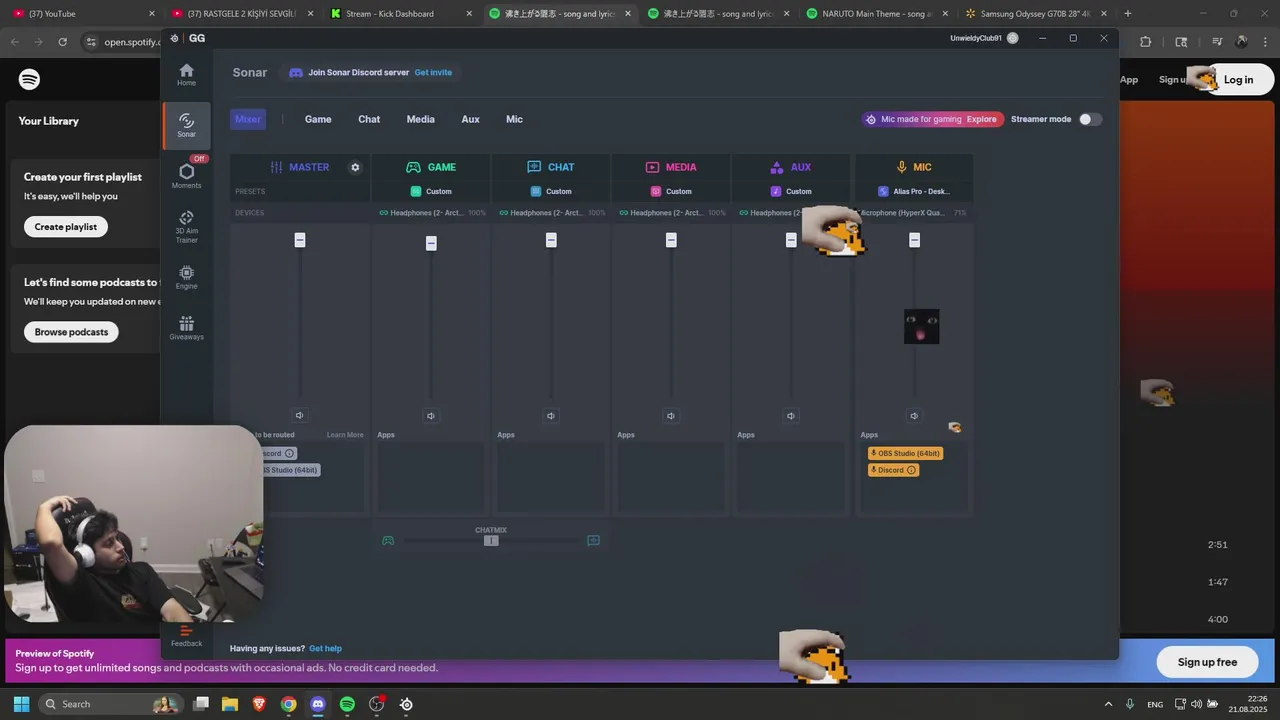This screenshot has width=1280, height=720.
Task: Open the Media preset Custom dropdown
Action: point(671,191)
